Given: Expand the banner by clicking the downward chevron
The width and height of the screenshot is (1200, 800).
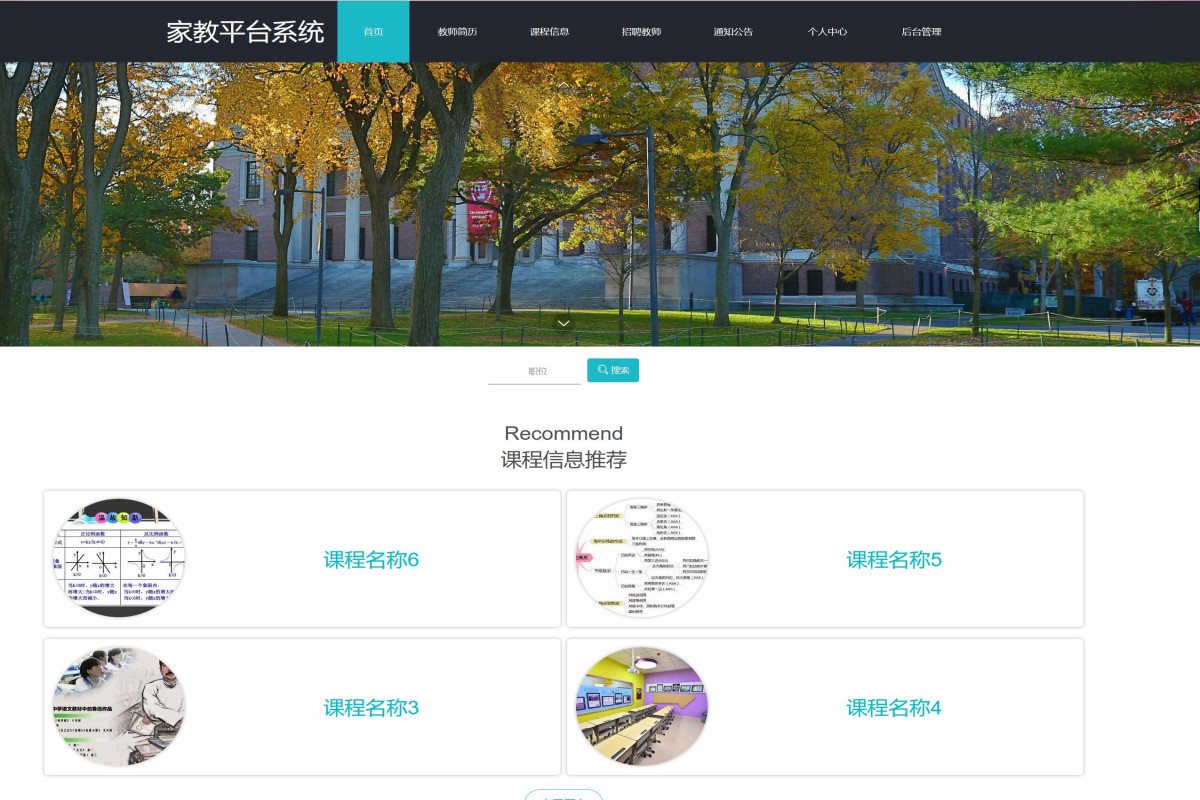Looking at the screenshot, I should (x=564, y=323).
